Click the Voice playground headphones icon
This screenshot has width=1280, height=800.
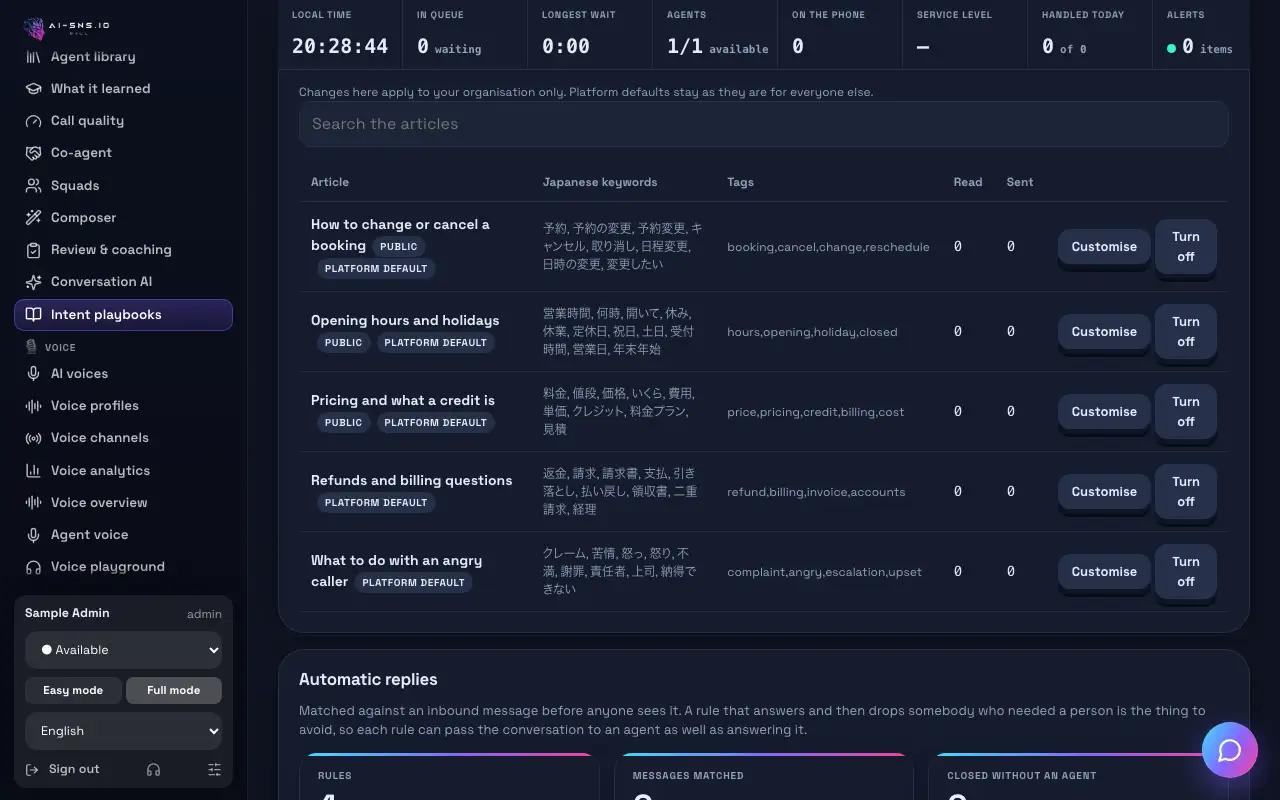tap(33, 567)
